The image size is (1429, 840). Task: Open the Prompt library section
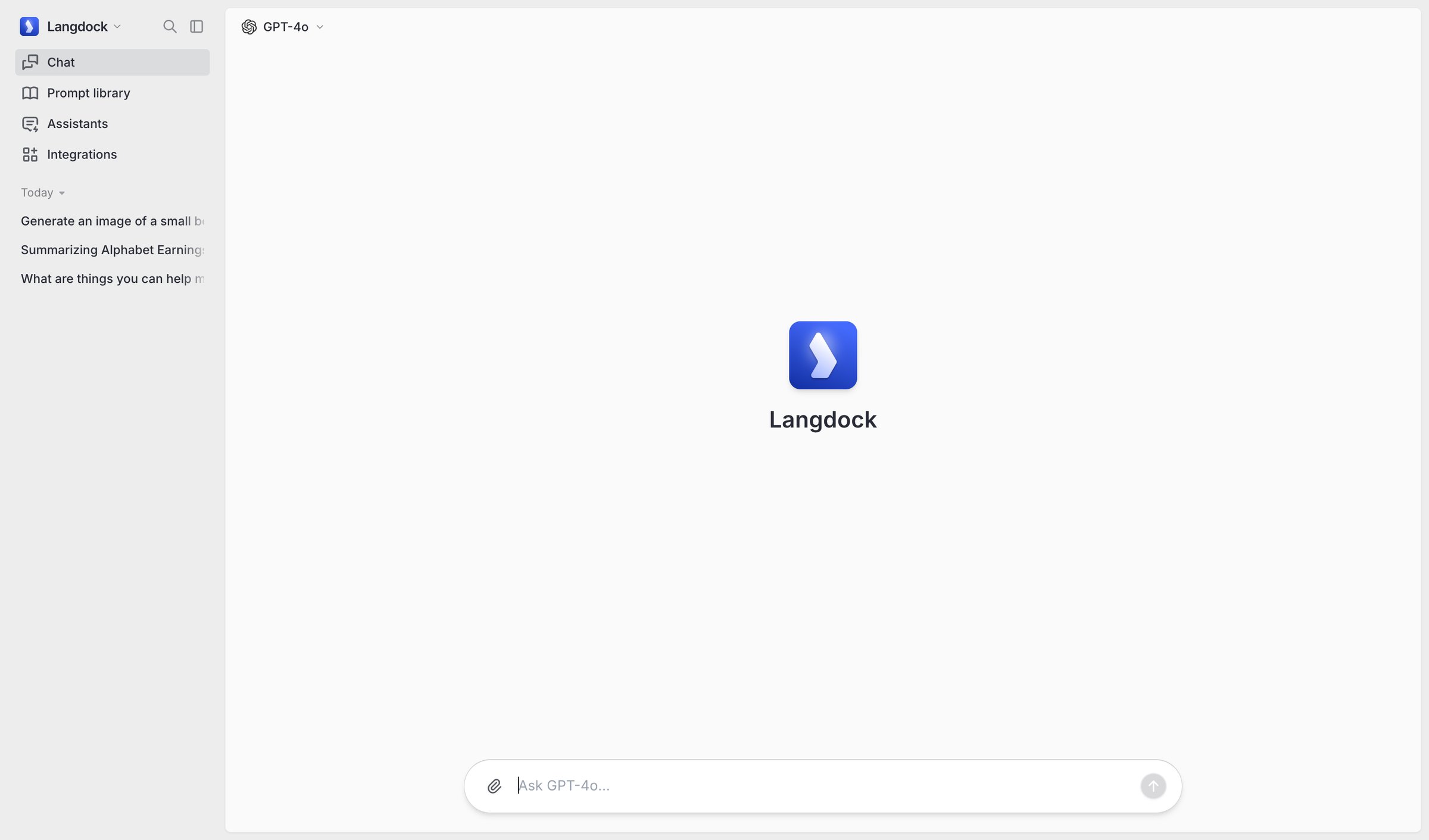pyautogui.click(x=113, y=93)
